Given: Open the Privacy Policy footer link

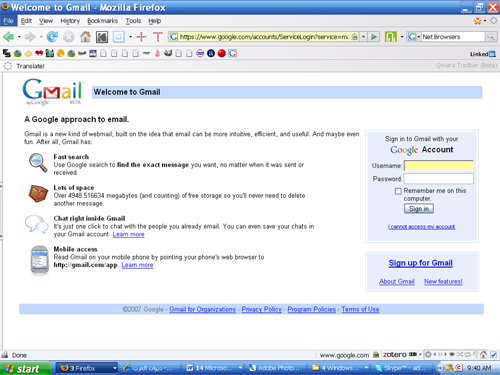Looking at the screenshot, I should [261, 309].
